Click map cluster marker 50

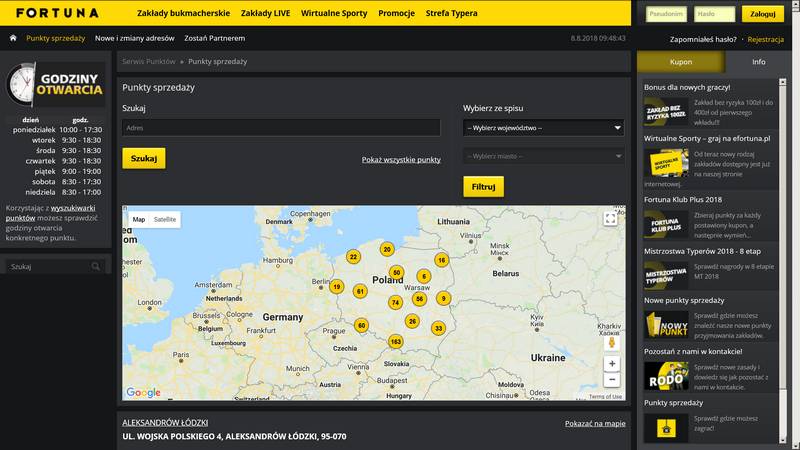click(x=396, y=272)
